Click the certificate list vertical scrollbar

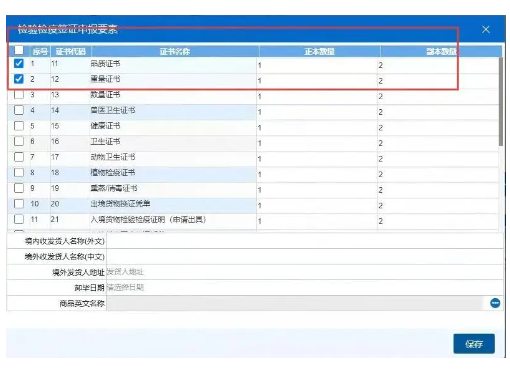pyautogui.click(x=500, y=102)
